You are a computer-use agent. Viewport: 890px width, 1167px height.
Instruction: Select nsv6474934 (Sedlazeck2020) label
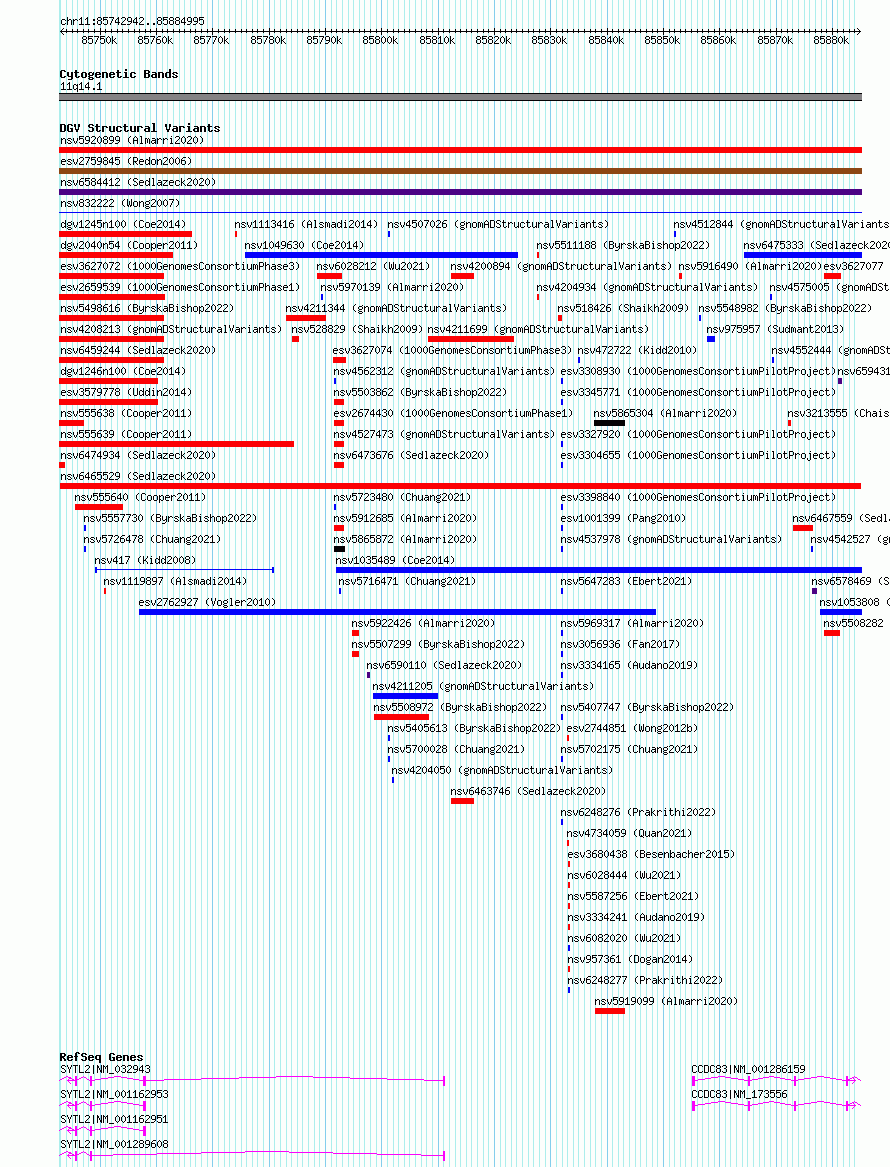pos(138,455)
